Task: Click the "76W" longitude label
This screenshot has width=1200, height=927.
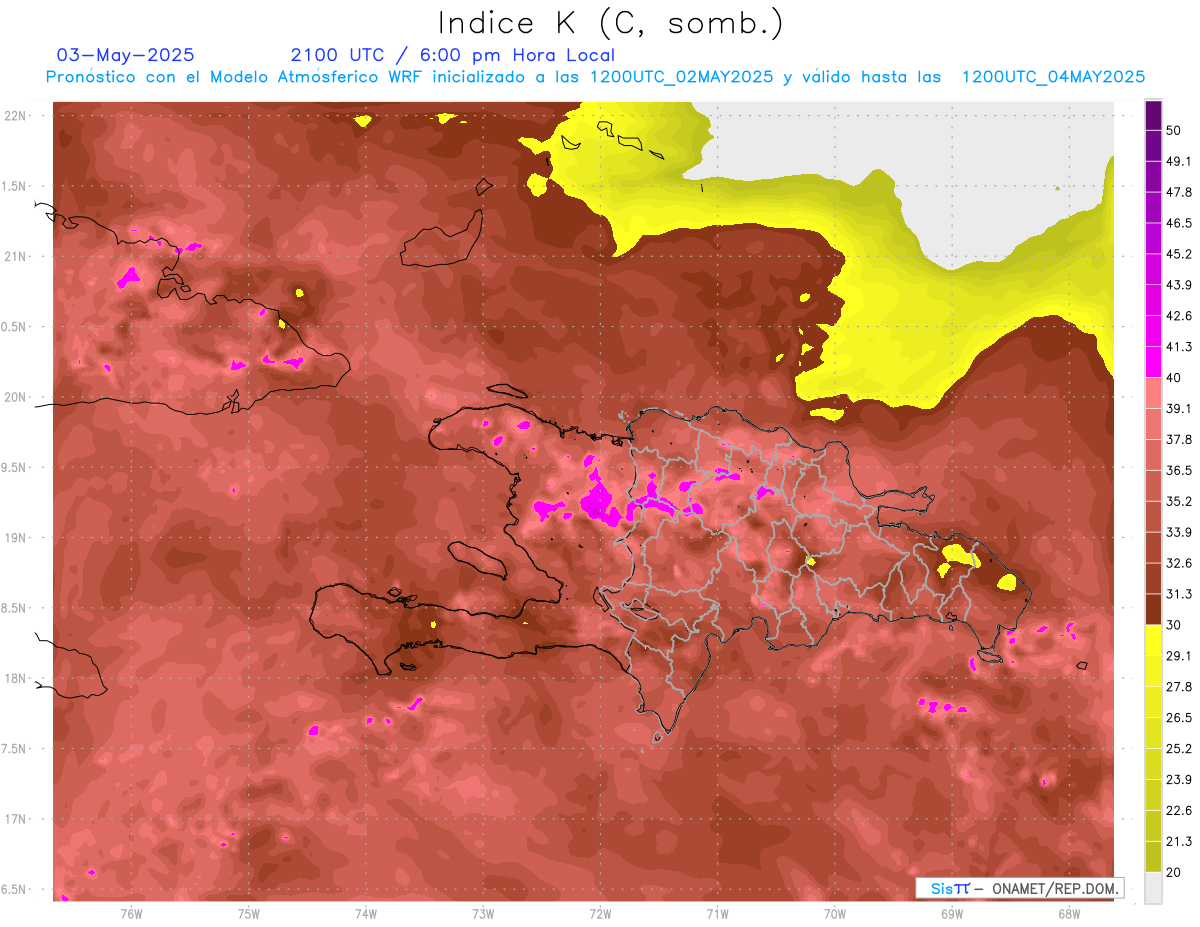Action: click(x=131, y=912)
